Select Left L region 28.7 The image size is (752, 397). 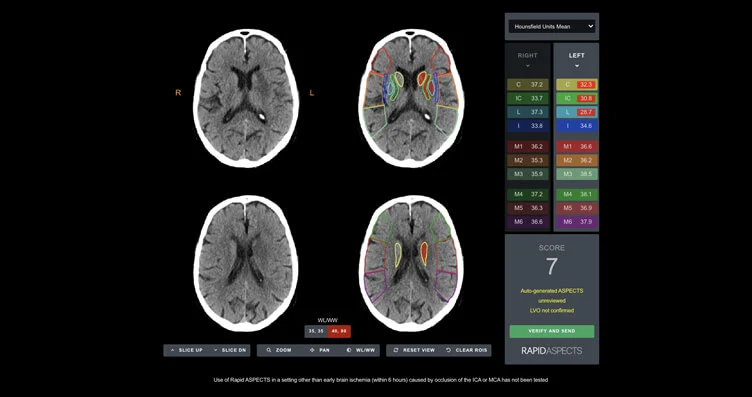577,113
